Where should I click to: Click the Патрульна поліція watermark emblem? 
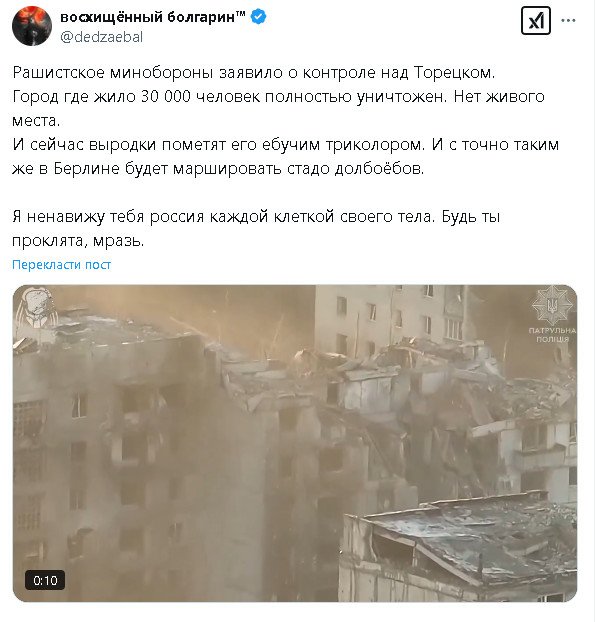553,315
